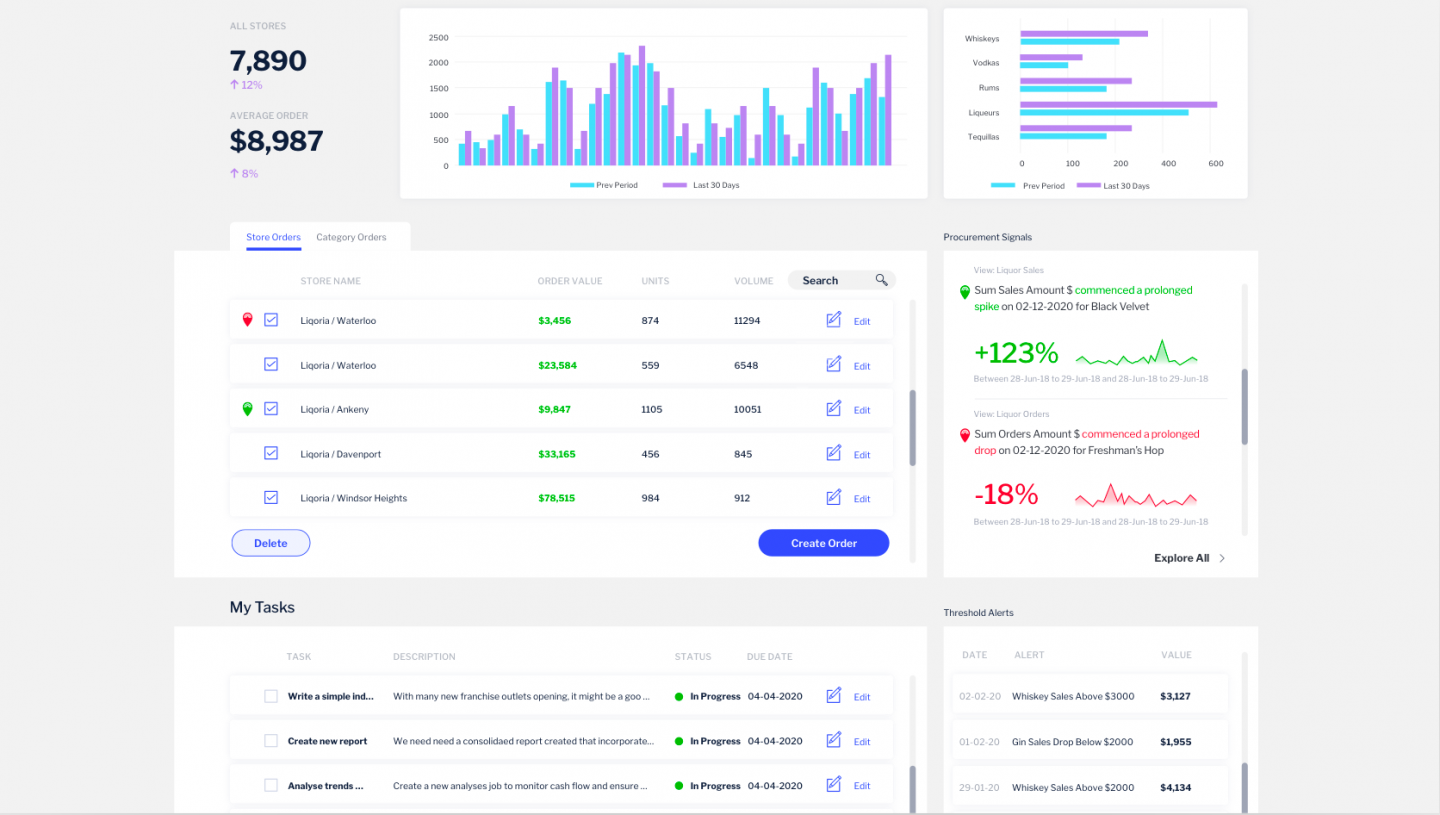Screen dimensions: 1440x815
Task: Uncheck the Liqoria / Windsor Heights checkbox
Action: coord(271,497)
